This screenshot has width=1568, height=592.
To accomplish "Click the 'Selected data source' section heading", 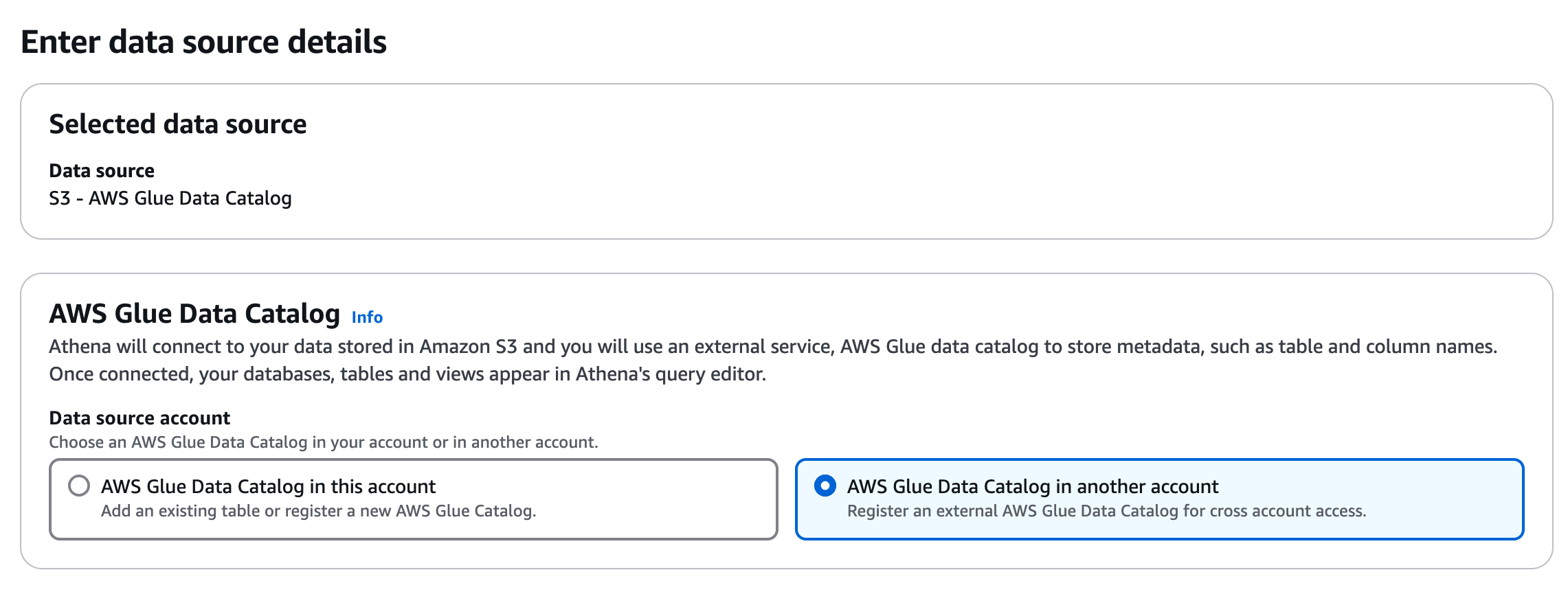I will pos(177,124).
